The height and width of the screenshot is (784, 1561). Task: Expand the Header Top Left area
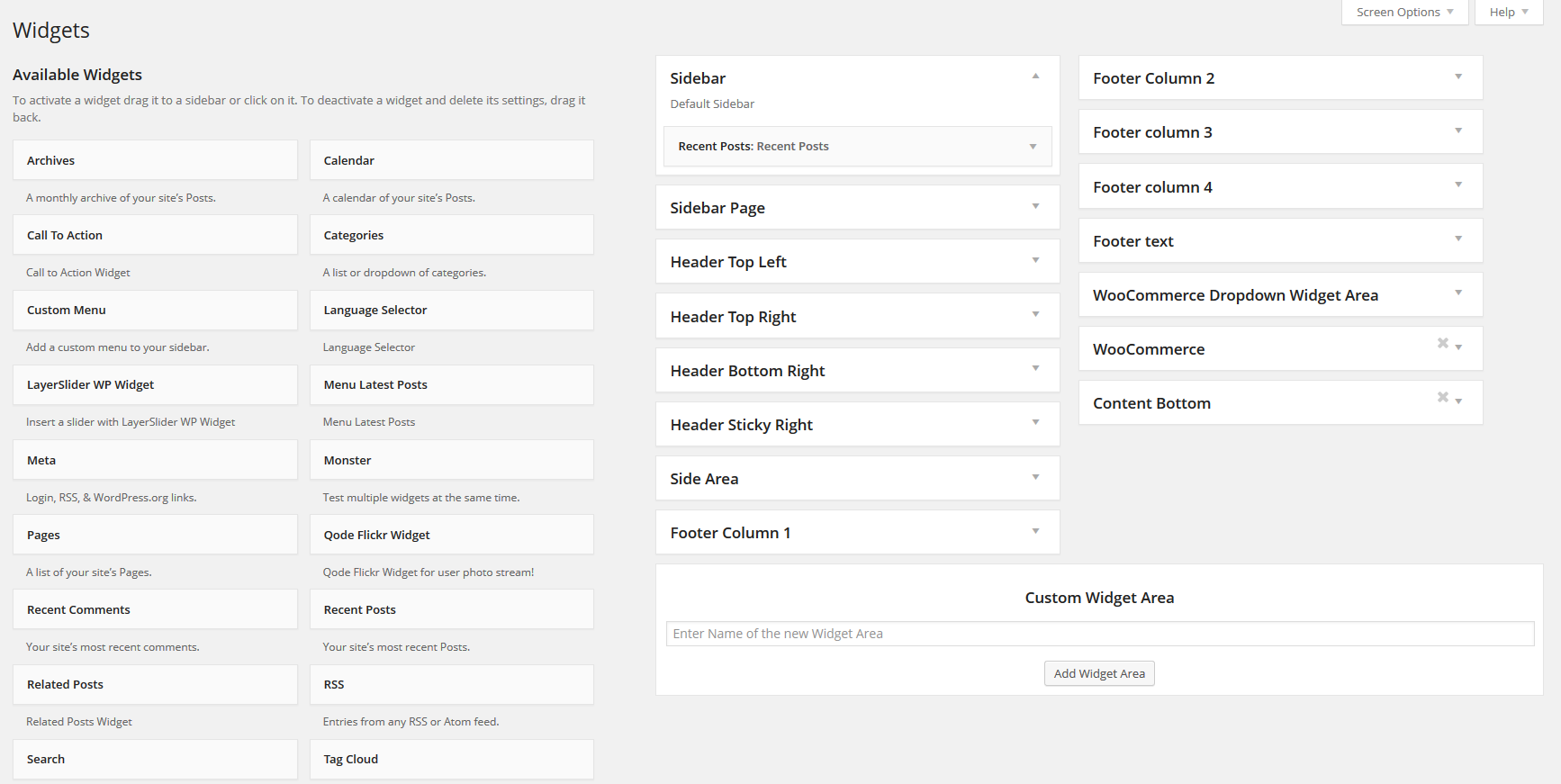1035,261
